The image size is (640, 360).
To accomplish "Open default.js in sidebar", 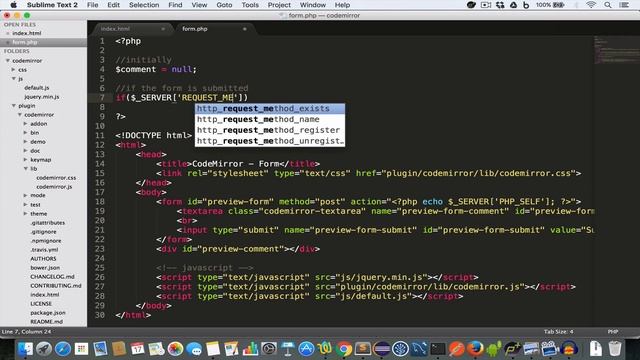I will 36,88.
